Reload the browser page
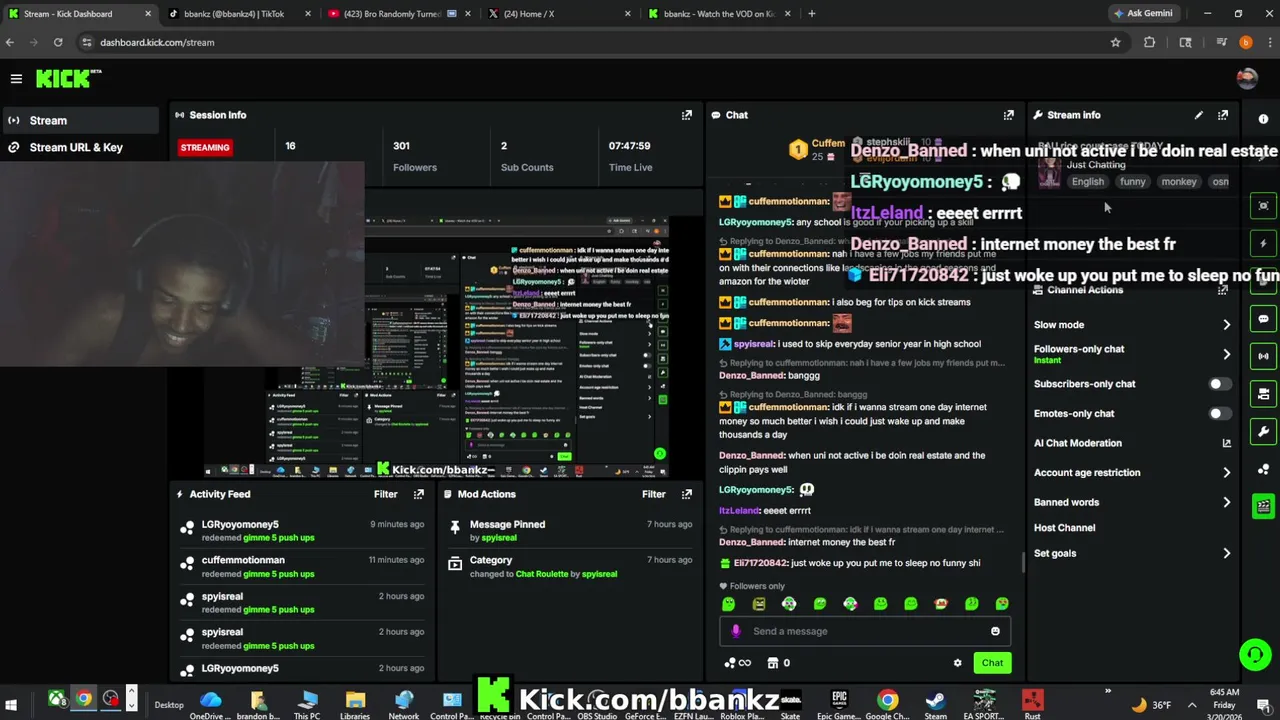The height and width of the screenshot is (720, 1280). point(58,42)
